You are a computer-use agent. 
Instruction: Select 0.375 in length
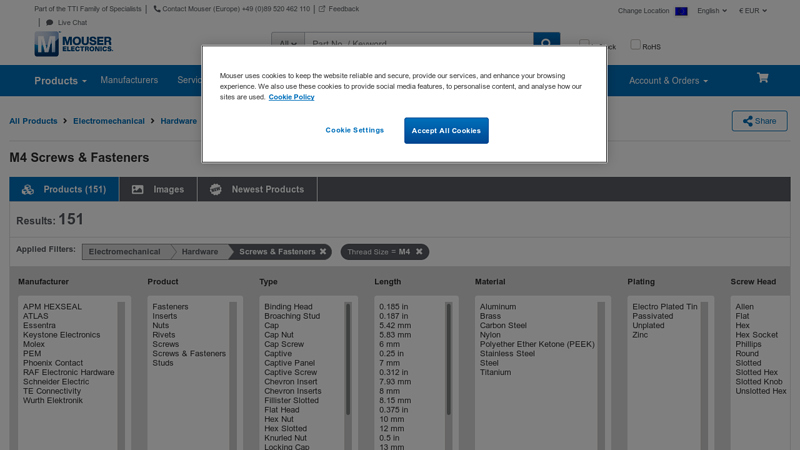pos(393,410)
